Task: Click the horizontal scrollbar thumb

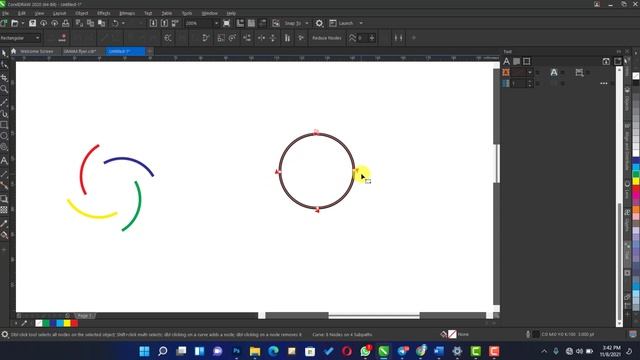Action: click(x=374, y=316)
